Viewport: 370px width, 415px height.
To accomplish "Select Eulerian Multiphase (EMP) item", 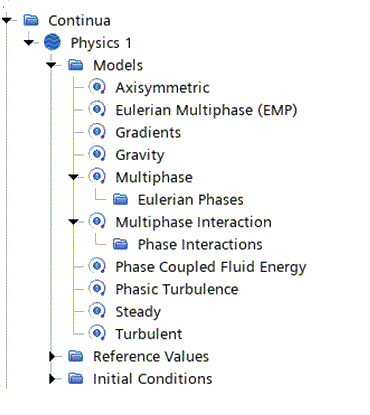I will (x=206, y=110).
